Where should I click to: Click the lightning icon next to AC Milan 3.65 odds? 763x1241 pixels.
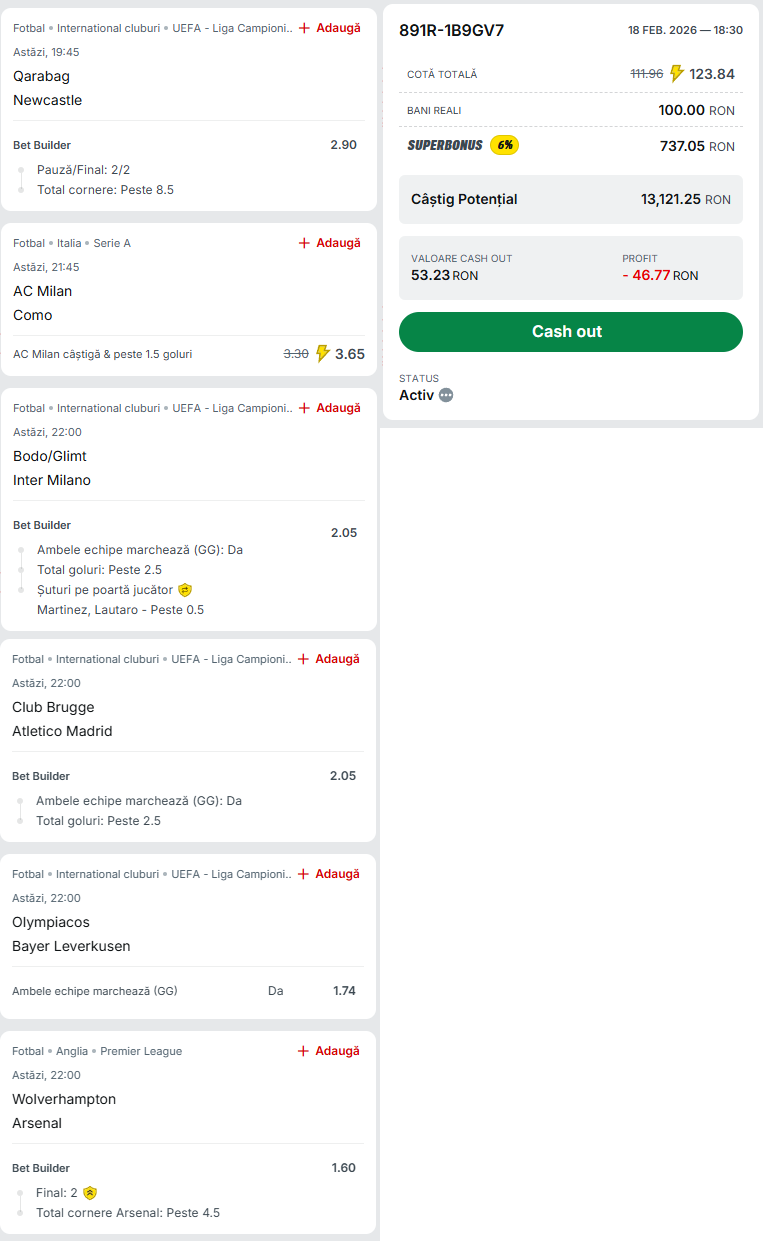(322, 353)
